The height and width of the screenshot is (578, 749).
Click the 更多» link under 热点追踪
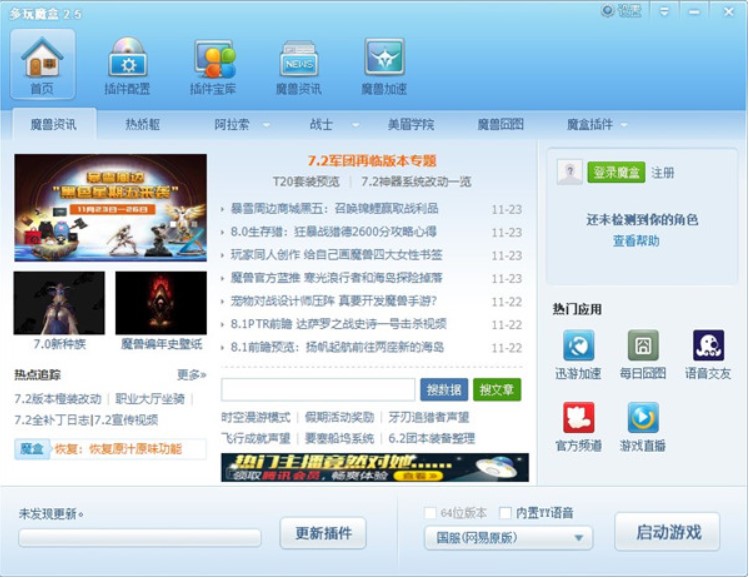[x=192, y=375]
